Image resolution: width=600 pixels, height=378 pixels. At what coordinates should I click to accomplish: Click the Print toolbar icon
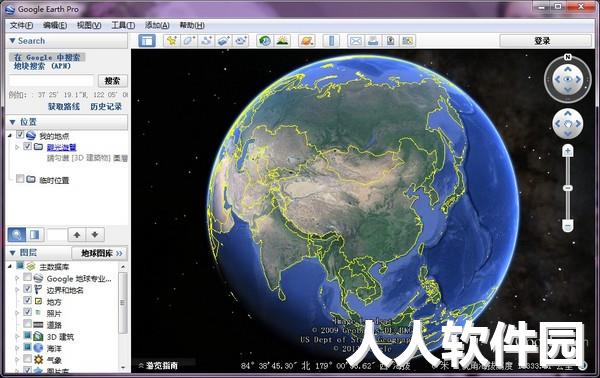click(x=373, y=41)
